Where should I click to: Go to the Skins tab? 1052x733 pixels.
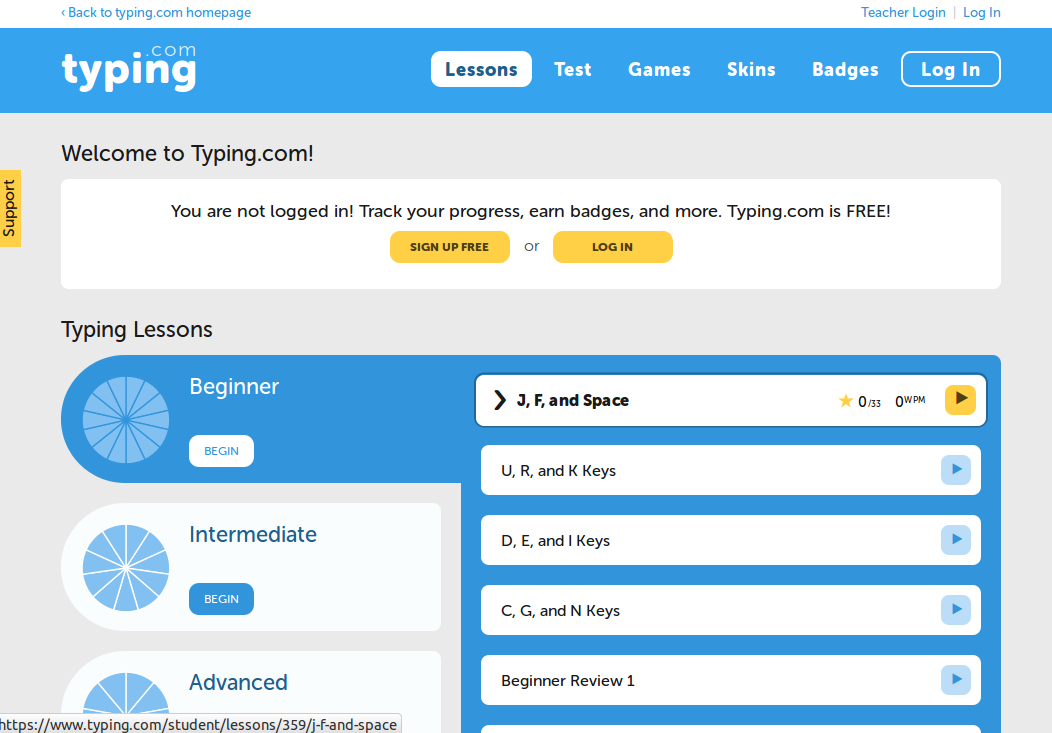click(x=751, y=69)
